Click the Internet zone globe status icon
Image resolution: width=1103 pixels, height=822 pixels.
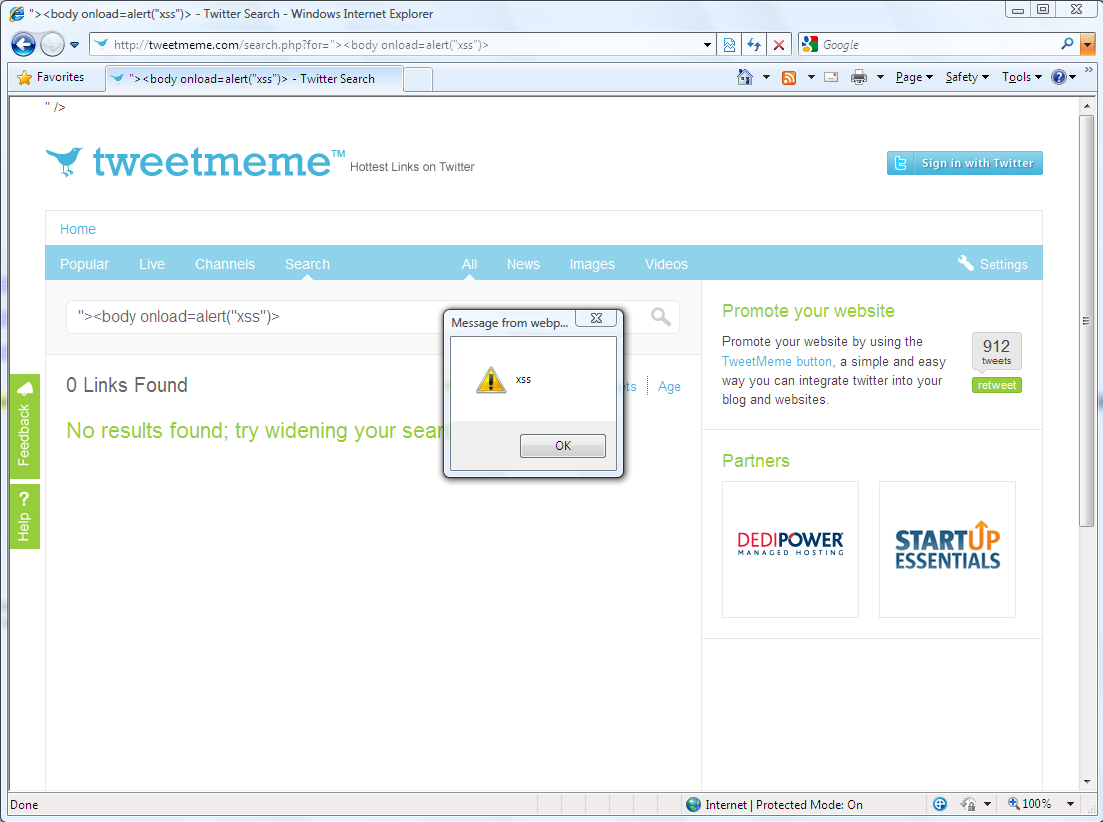click(694, 804)
